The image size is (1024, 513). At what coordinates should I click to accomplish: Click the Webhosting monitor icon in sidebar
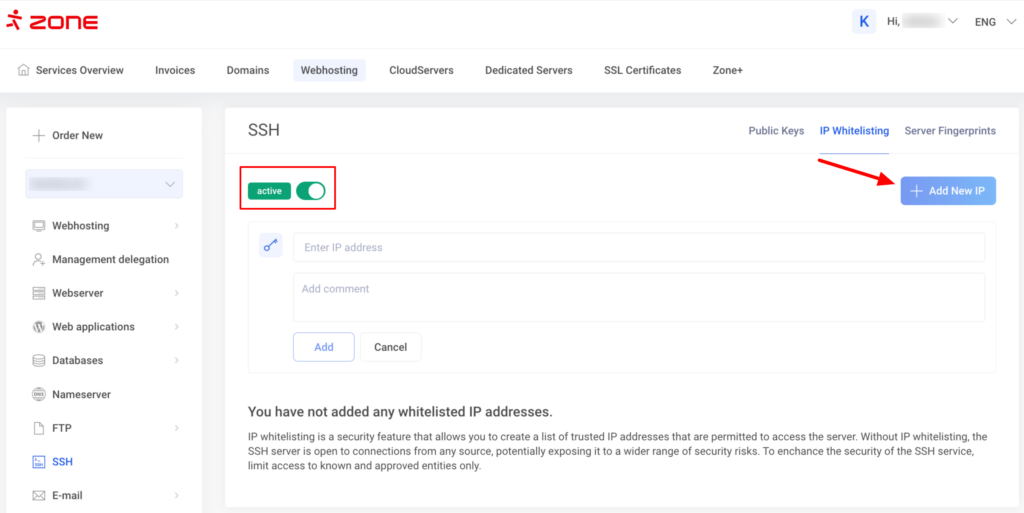[39, 226]
